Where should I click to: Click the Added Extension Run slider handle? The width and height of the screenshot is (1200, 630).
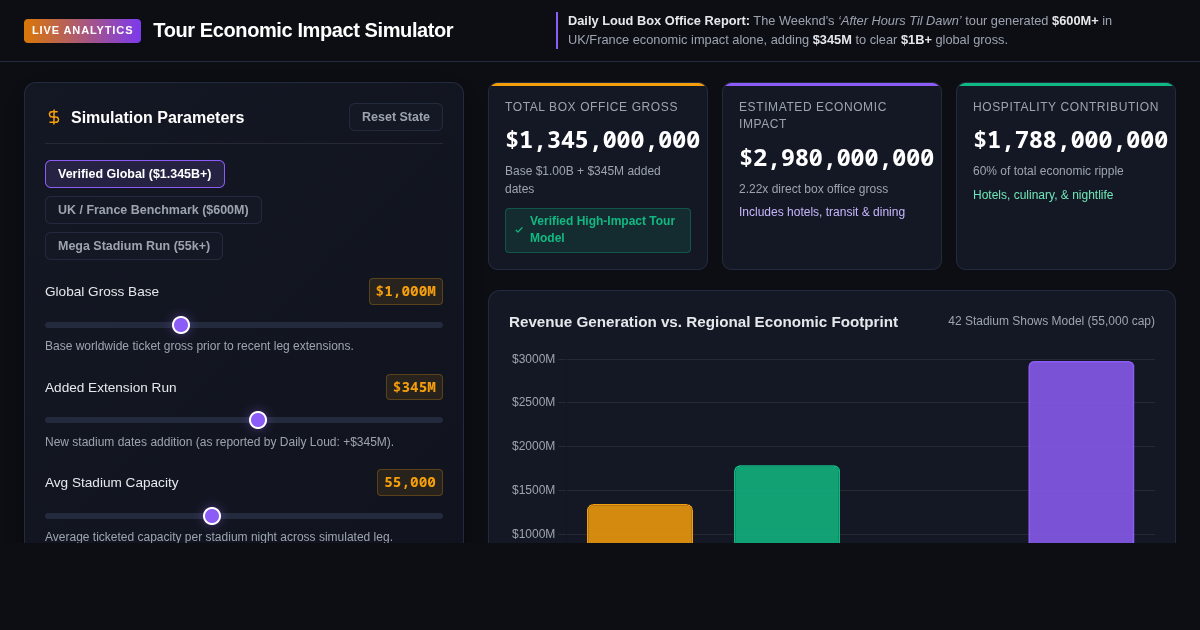(x=258, y=420)
